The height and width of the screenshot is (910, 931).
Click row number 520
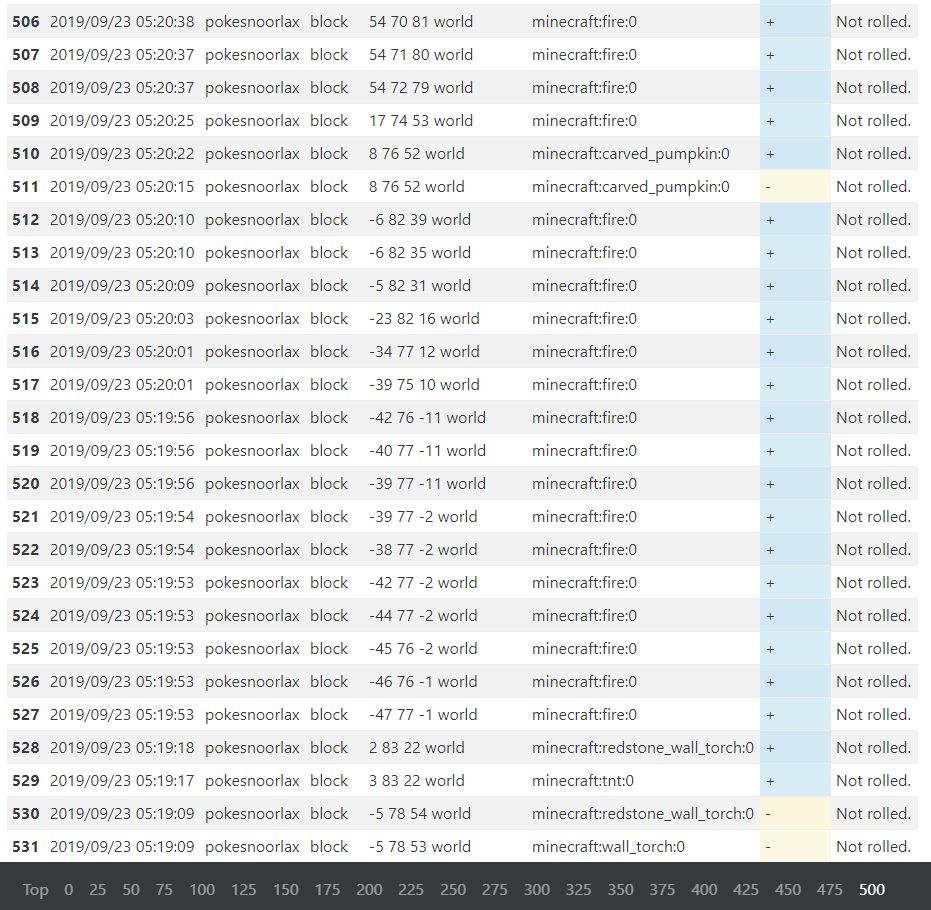click(x=26, y=484)
